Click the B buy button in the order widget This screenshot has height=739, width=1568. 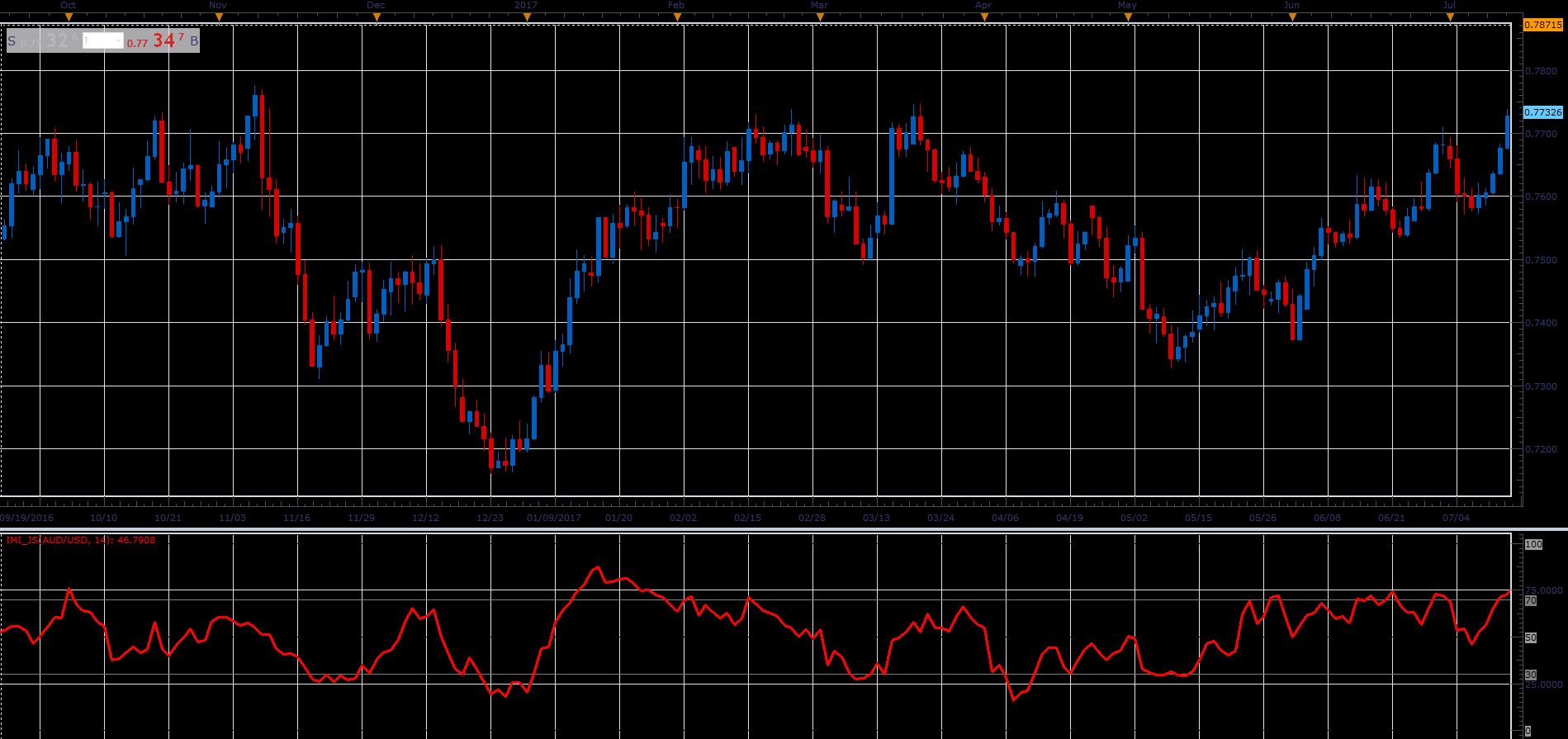point(194,40)
